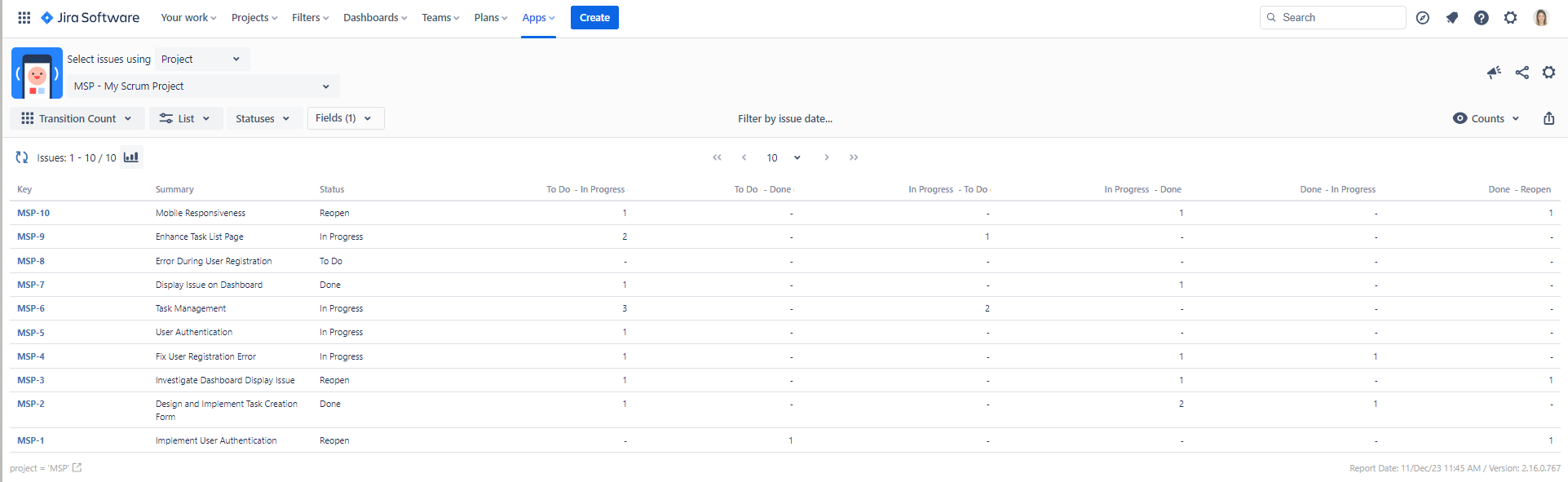The image size is (1568, 482).
Task: Open Jira notifications icon
Action: (1452, 18)
